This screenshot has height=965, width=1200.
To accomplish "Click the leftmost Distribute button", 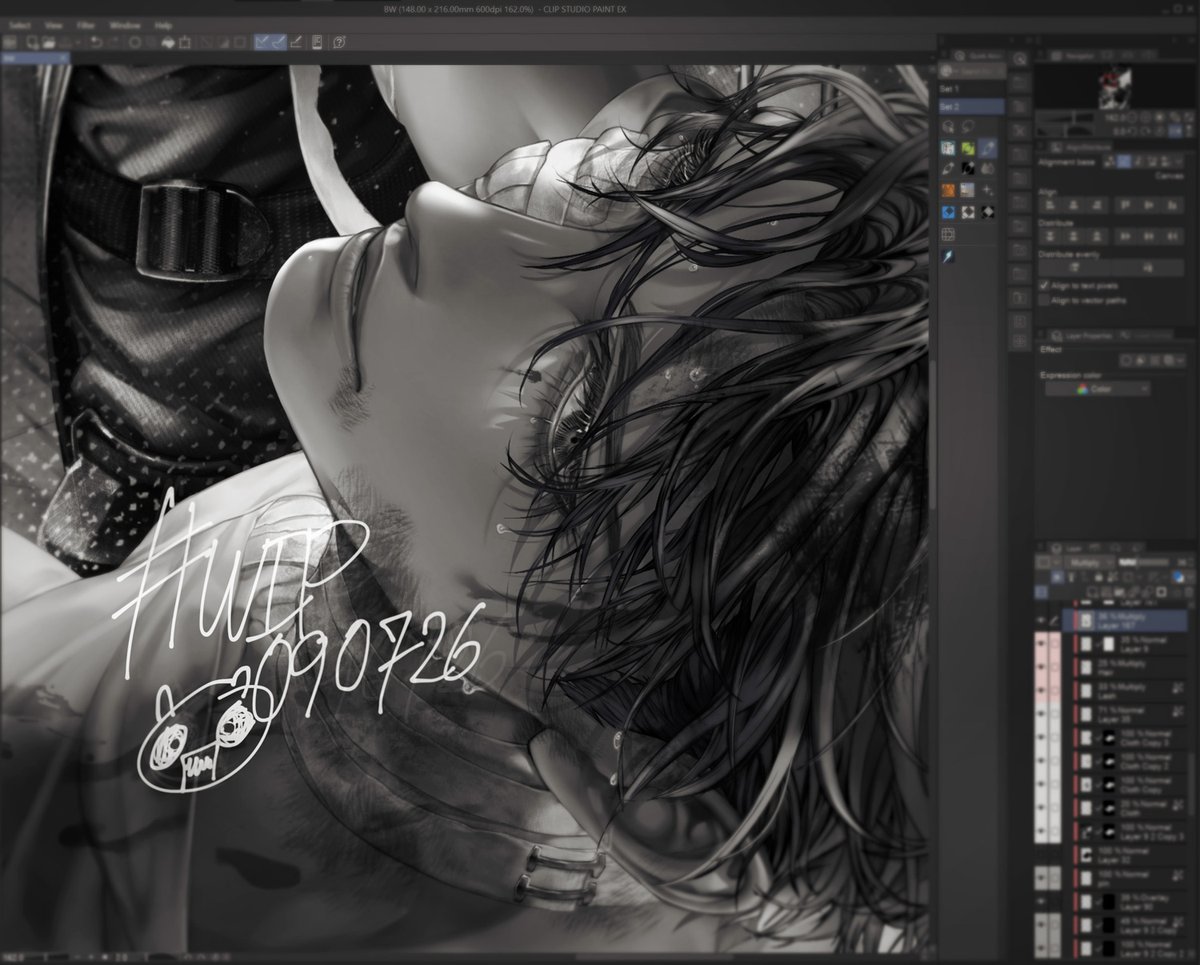I will click(x=1050, y=236).
